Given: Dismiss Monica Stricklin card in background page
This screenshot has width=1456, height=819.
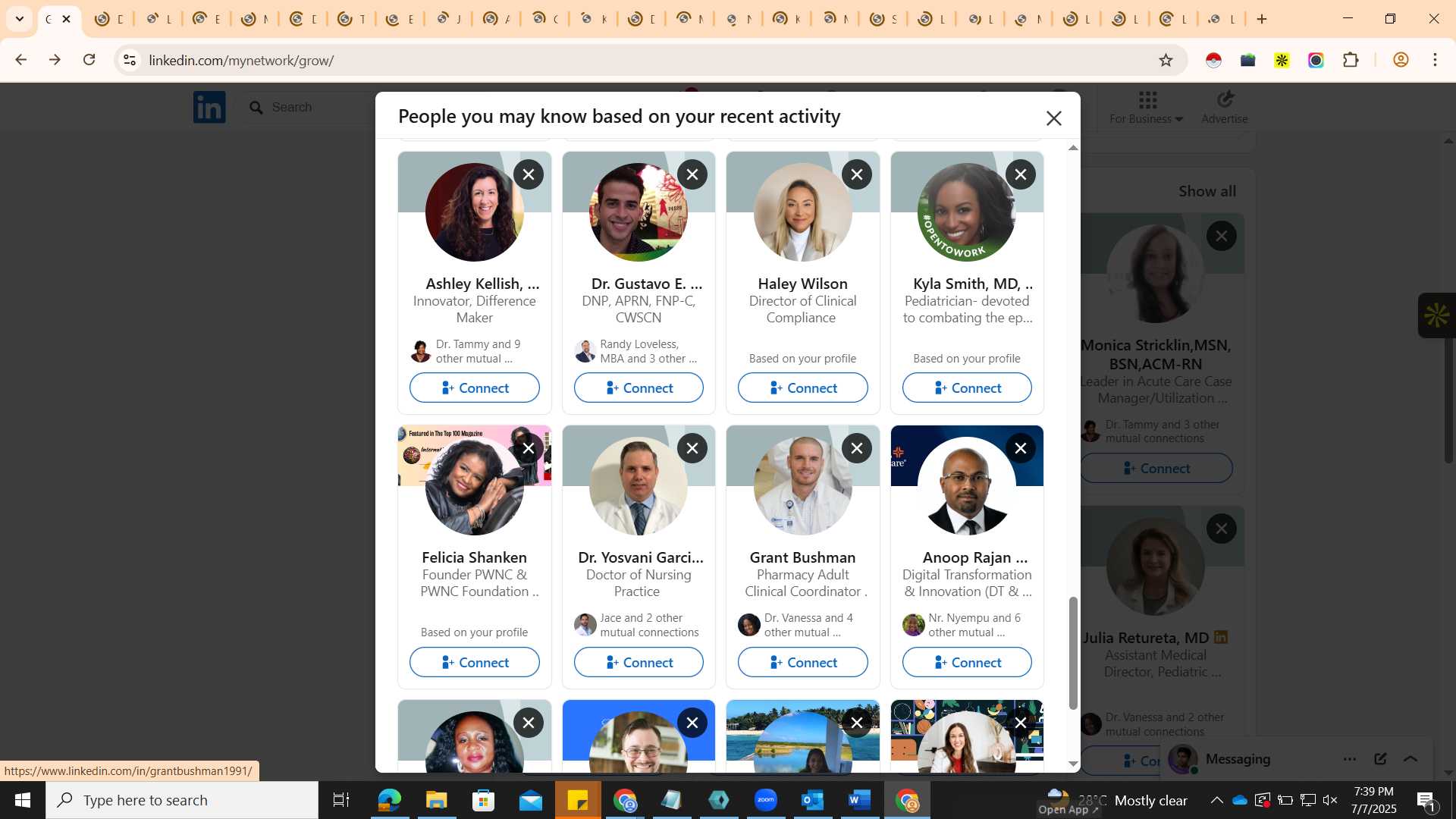Looking at the screenshot, I should point(1222,236).
